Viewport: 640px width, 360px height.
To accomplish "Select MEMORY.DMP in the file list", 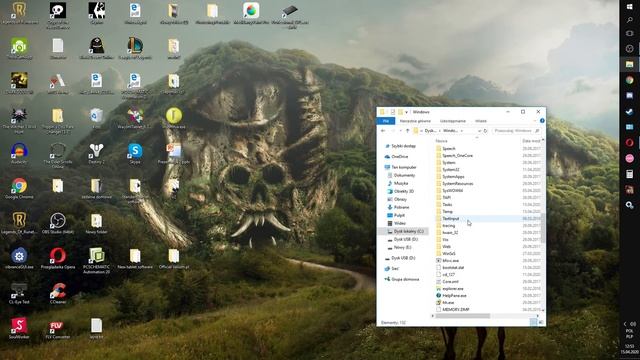I will coord(456,309).
